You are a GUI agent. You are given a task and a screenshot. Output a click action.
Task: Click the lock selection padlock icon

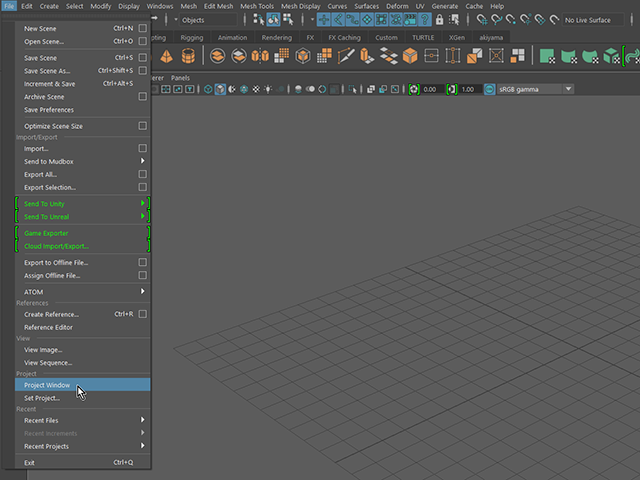point(439,20)
